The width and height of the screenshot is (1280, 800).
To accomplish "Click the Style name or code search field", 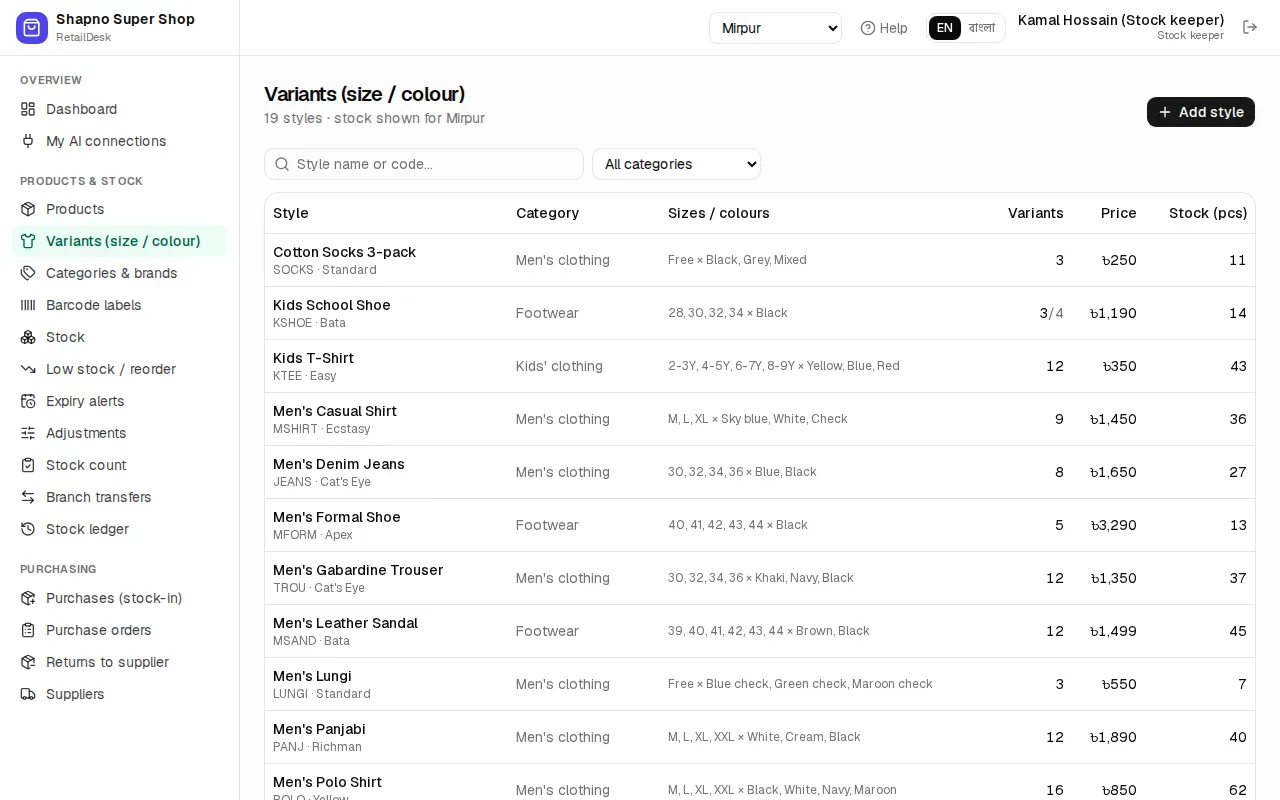I will pos(424,164).
